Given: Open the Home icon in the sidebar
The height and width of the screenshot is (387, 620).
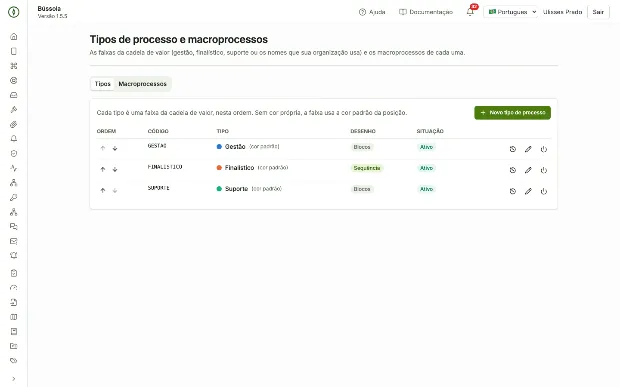Looking at the screenshot, I should click(13, 37).
